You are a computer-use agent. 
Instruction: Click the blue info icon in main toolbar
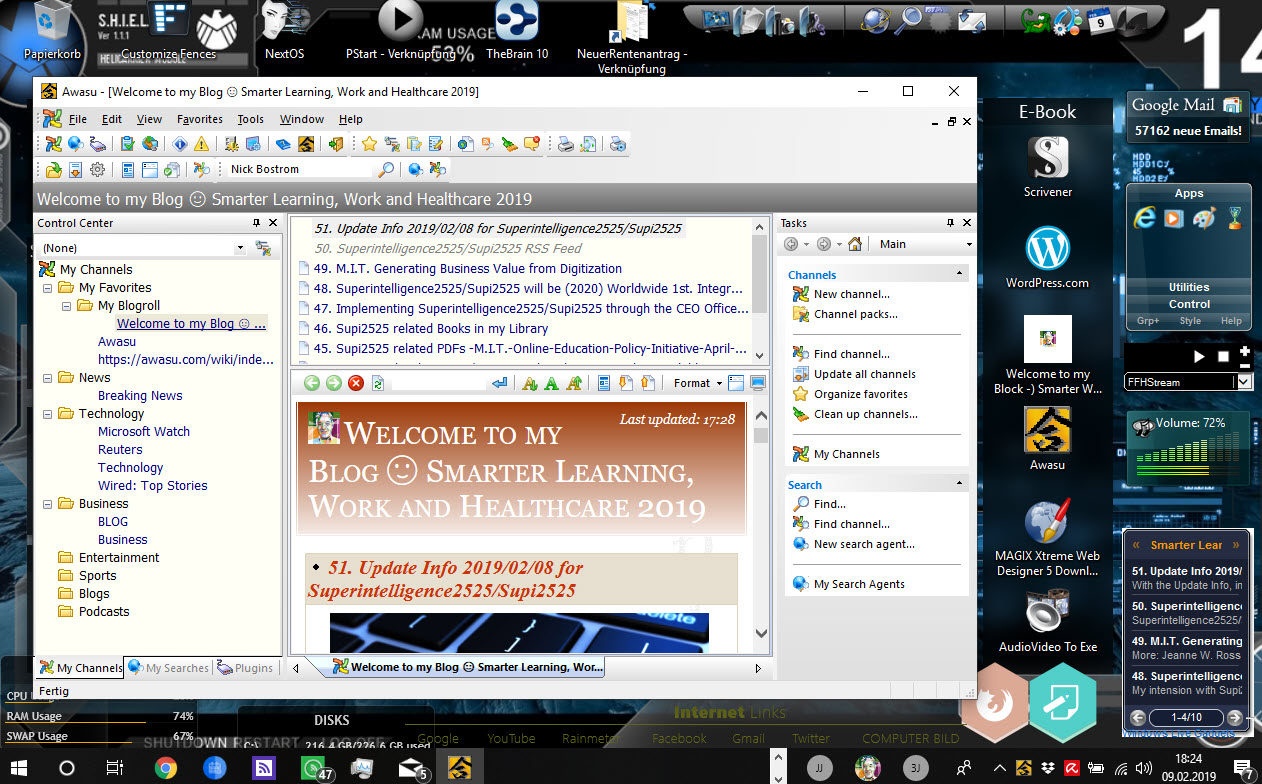tap(181, 144)
